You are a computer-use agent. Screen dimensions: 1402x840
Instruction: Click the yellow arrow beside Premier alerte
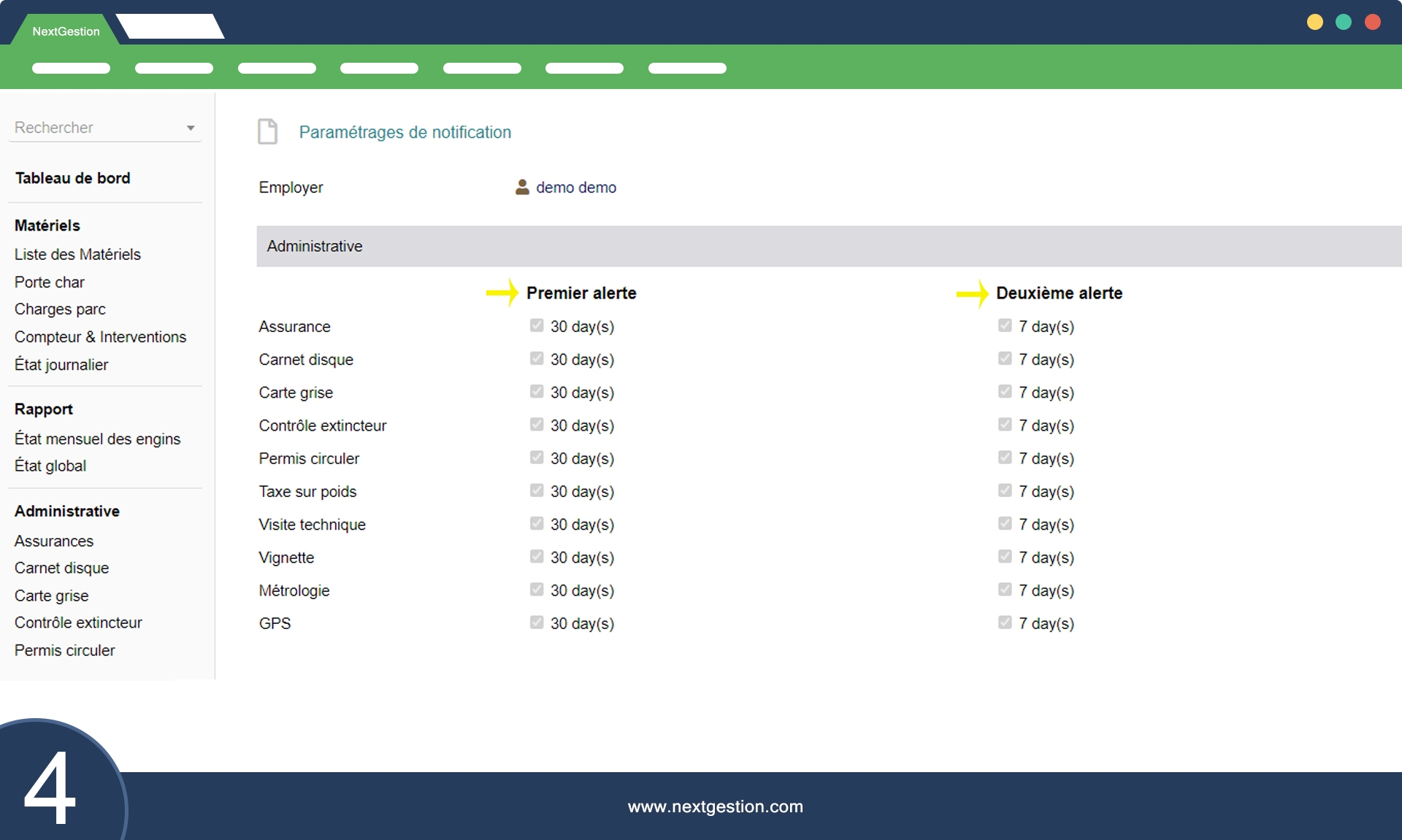point(502,293)
